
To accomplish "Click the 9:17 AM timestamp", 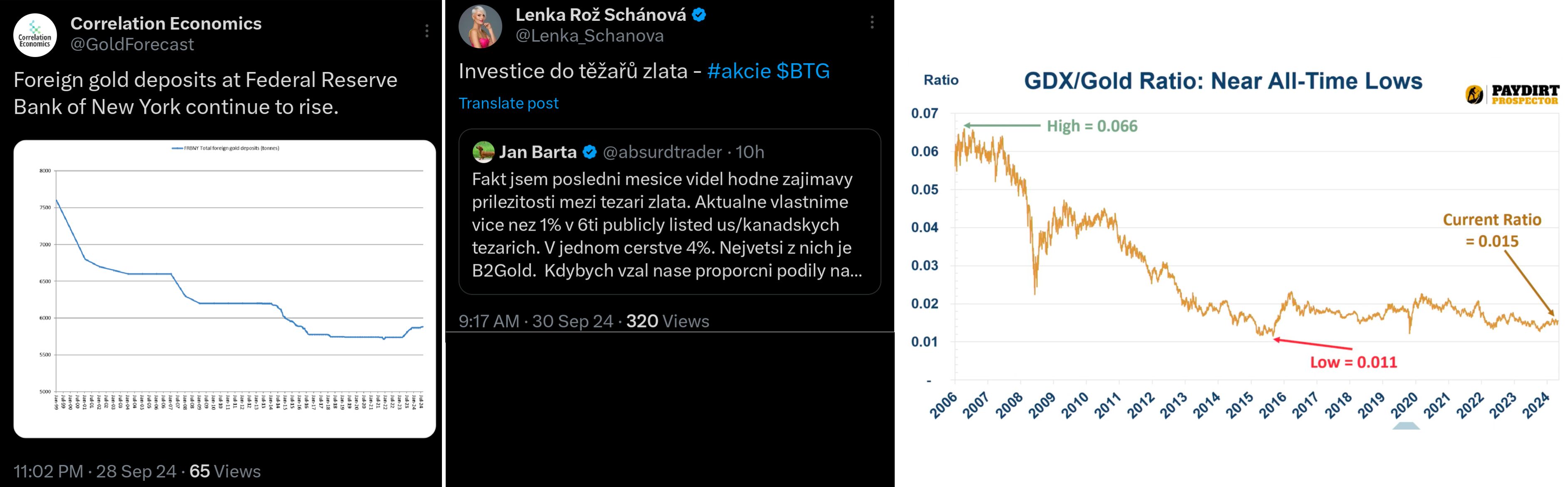I will pos(536,321).
